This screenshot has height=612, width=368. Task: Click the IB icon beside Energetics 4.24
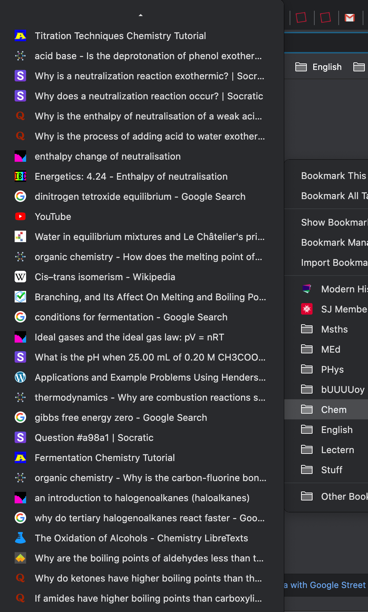coord(20,176)
